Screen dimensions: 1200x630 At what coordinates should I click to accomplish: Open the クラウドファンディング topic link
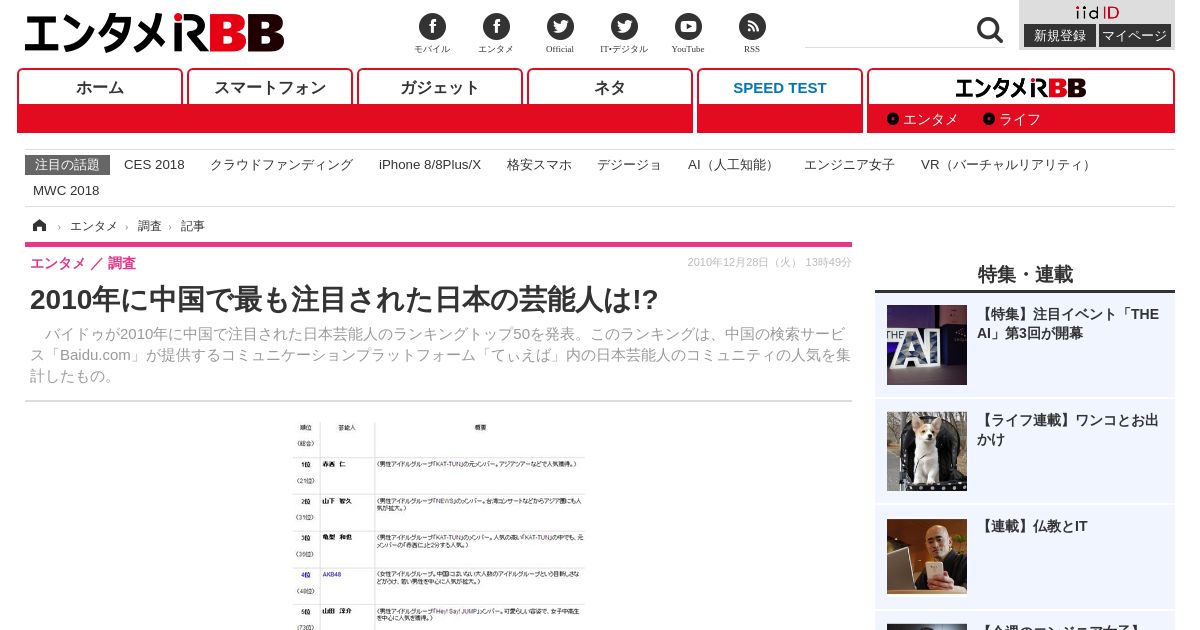[x=281, y=164]
